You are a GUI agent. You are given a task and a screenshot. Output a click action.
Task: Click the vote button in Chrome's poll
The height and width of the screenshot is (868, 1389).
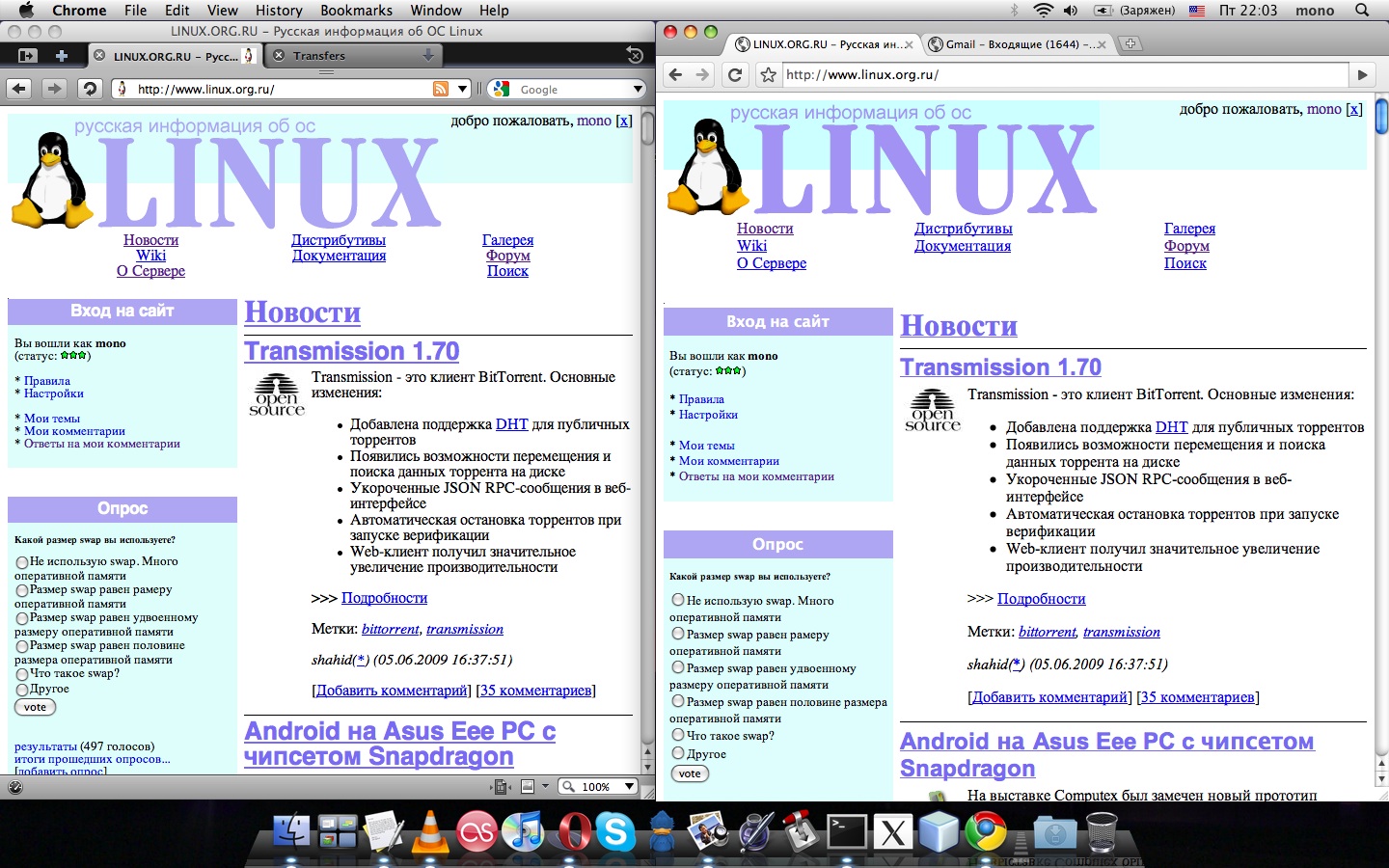point(690,773)
